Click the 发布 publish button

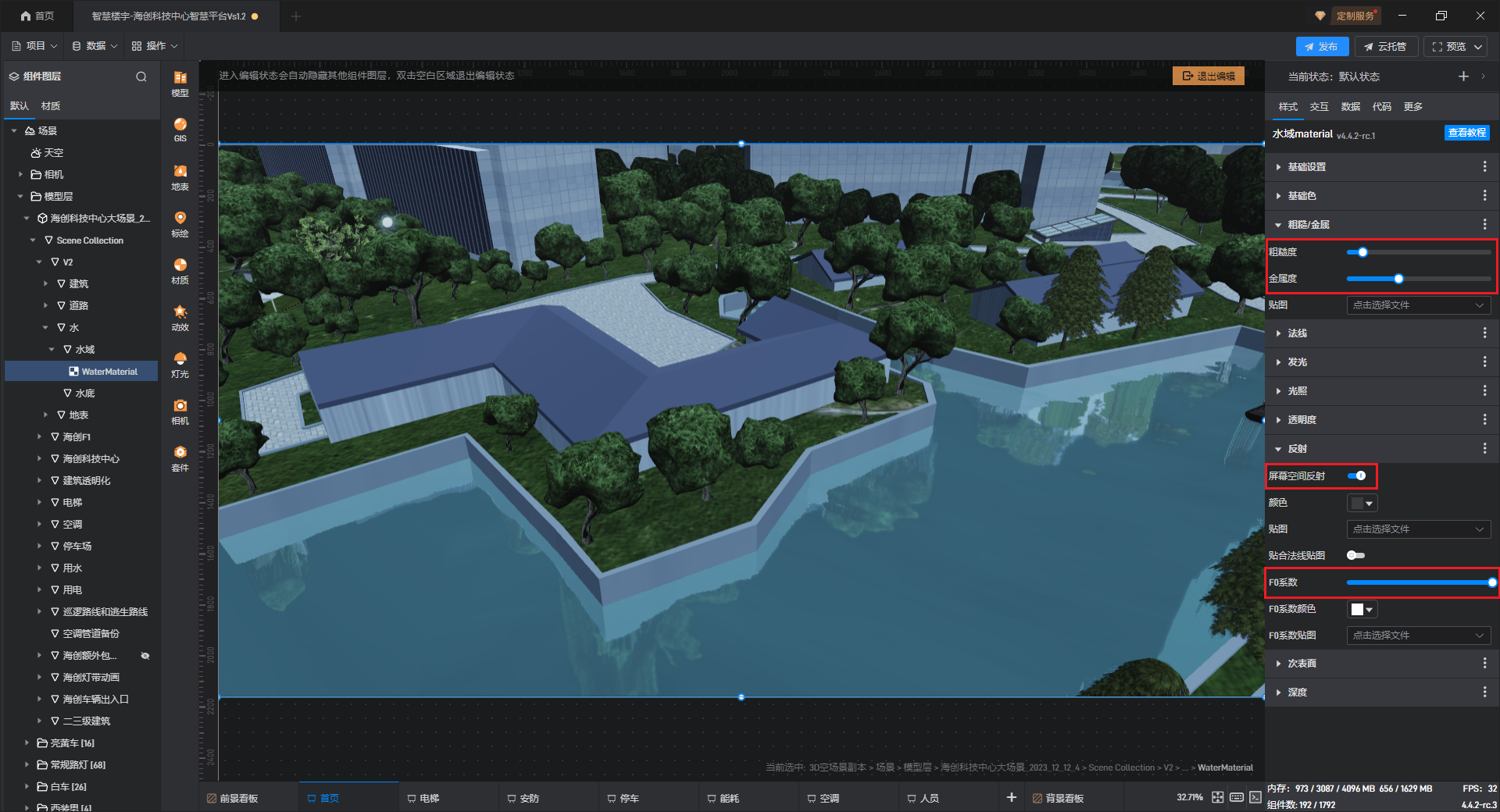[1321, 47]
